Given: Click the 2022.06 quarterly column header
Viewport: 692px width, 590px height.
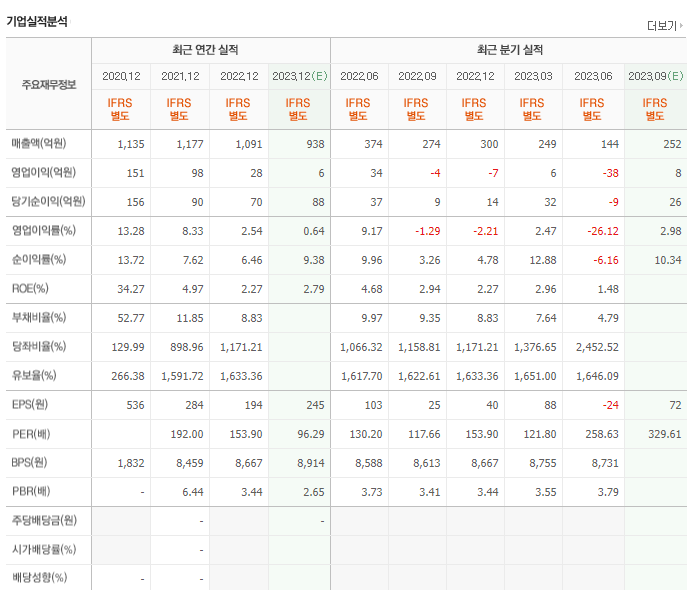Looking at the screenshot, I should tap(359, 76).
